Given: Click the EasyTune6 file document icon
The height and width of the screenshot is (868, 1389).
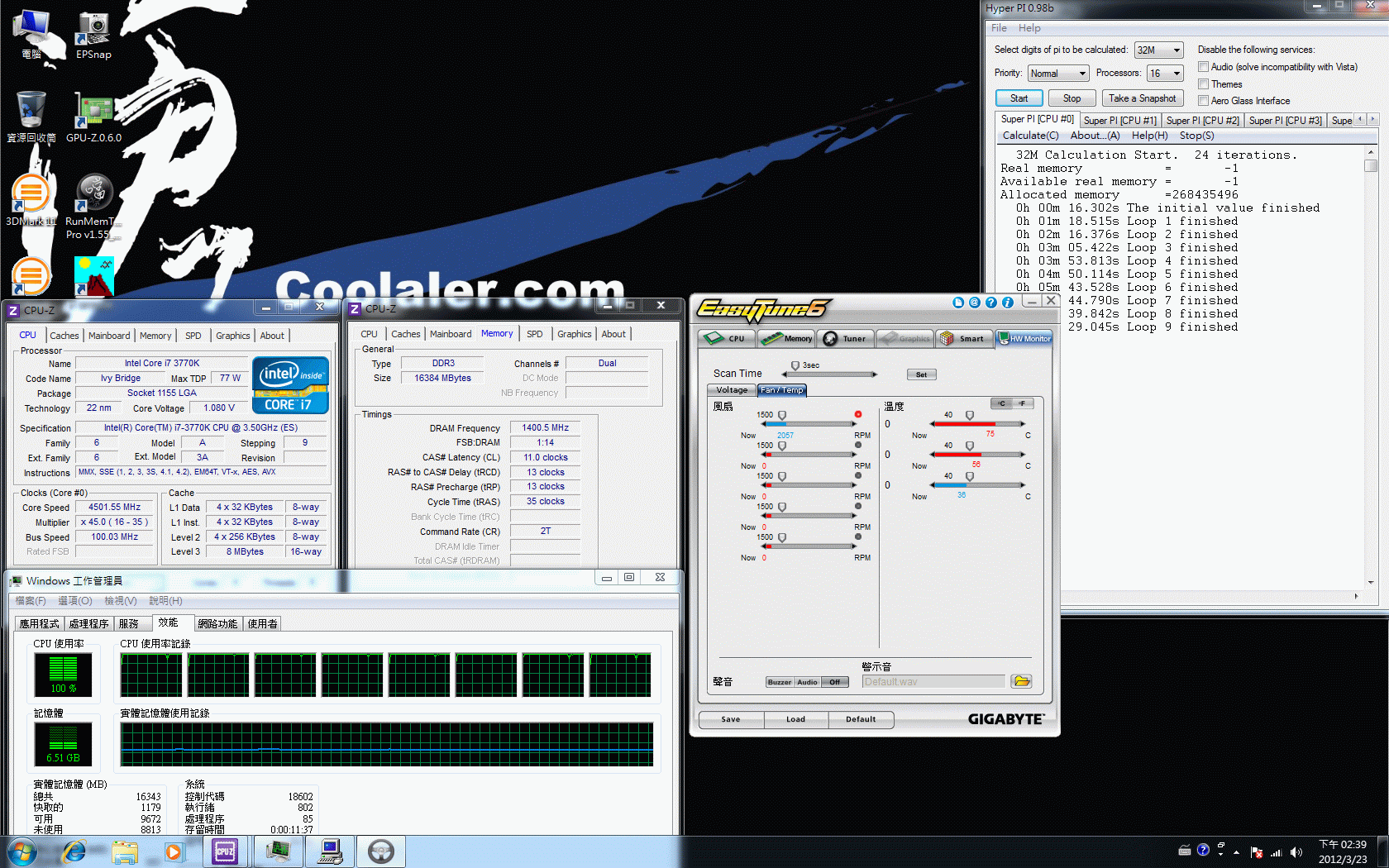Looking at the screenshot, I should pos(958,303).
